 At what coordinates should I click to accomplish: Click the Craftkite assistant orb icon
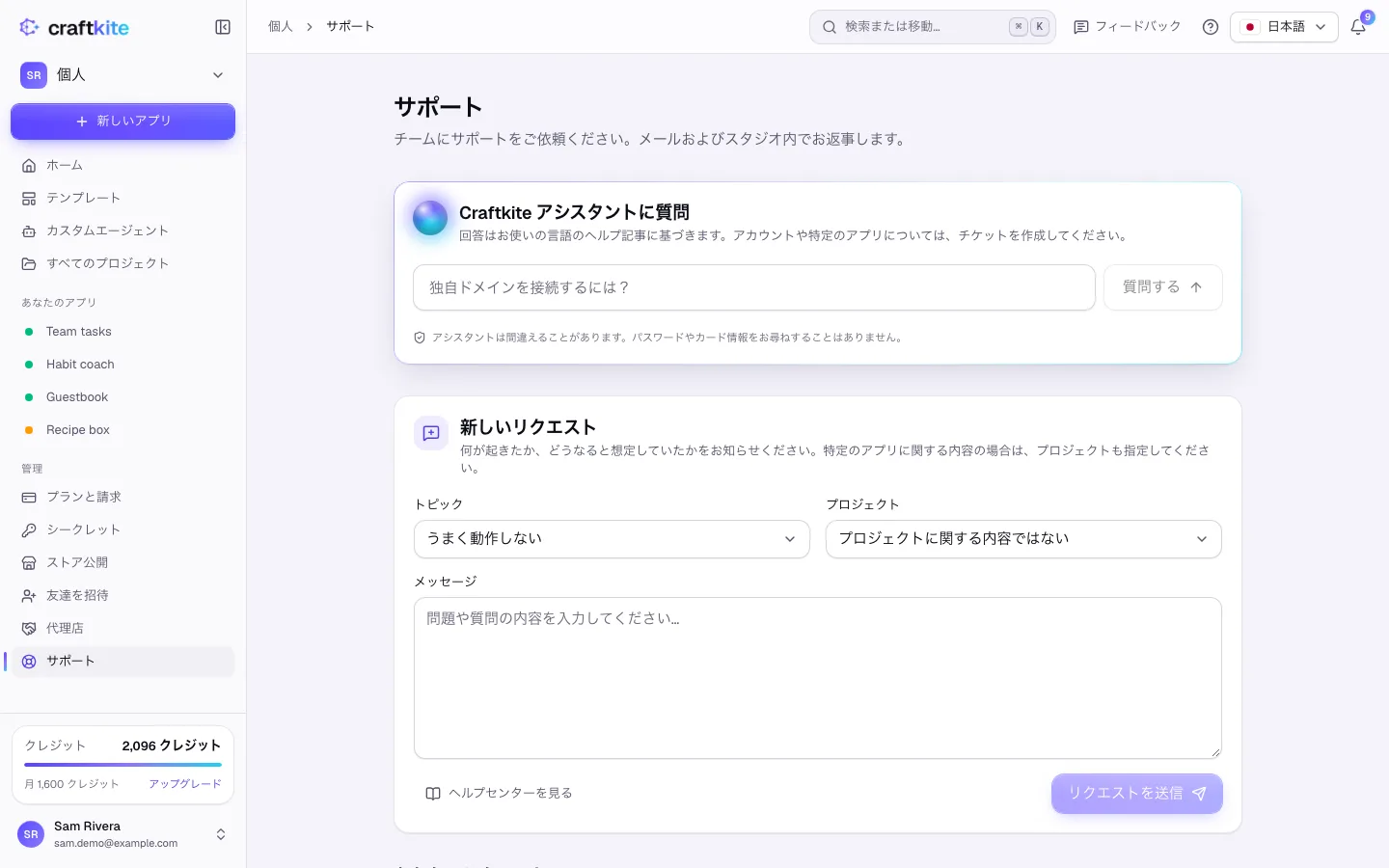point(430,218)
